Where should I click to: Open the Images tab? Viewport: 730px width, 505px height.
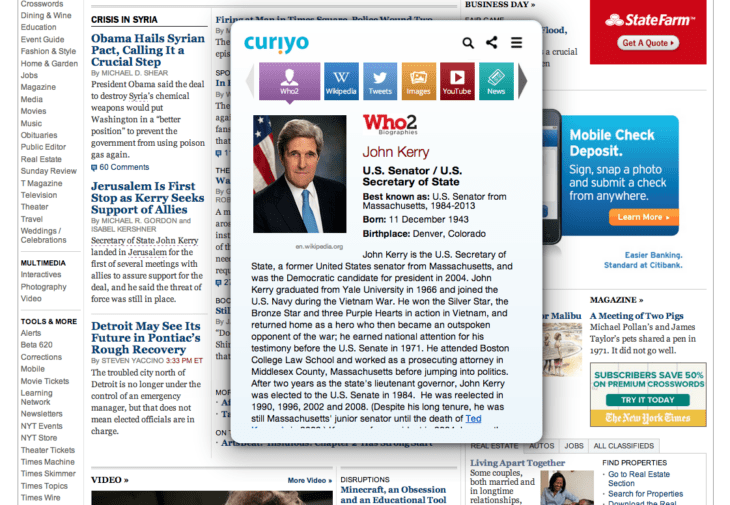[419, 81]
